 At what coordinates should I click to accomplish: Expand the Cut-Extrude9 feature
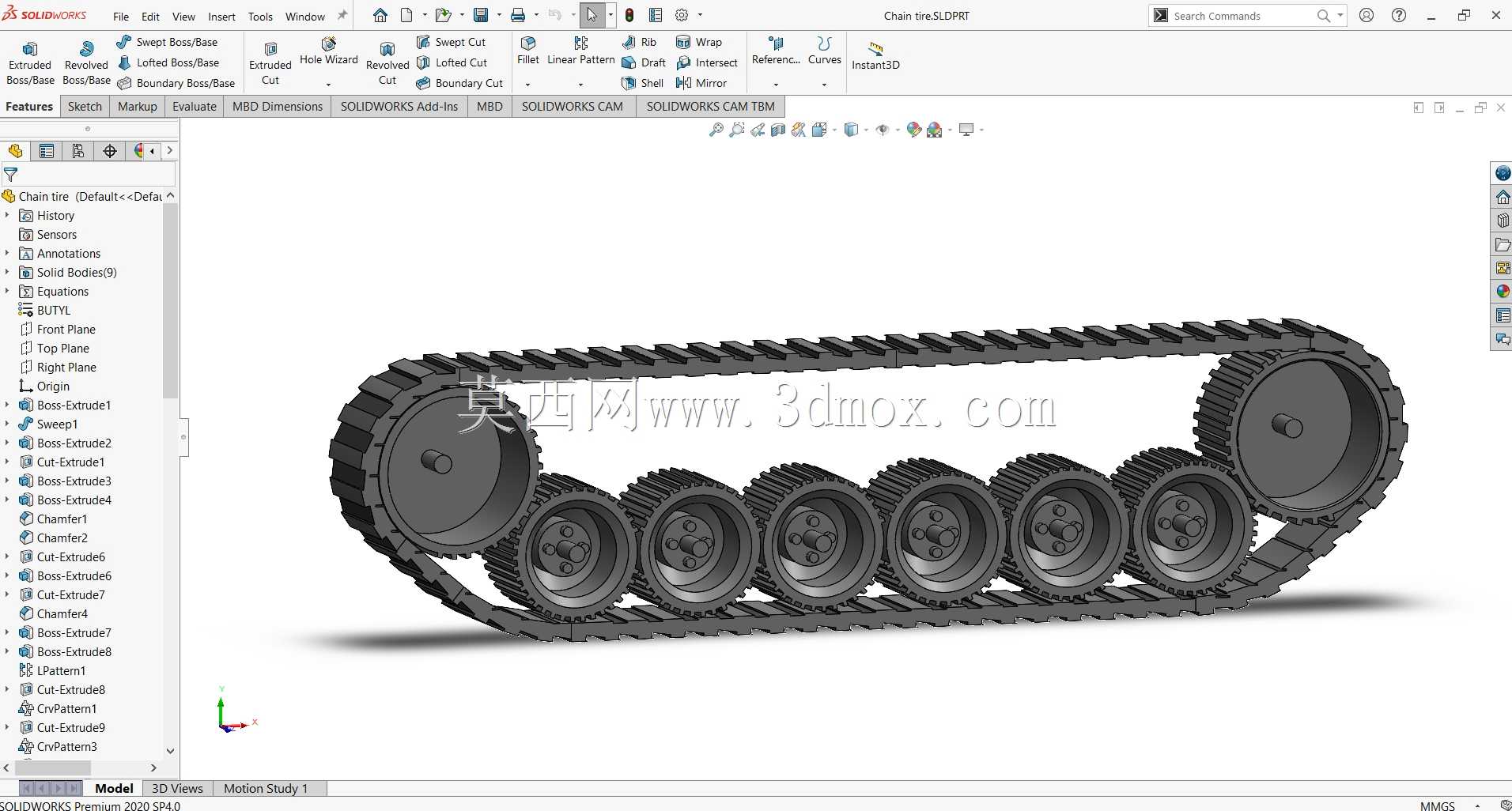7,727
